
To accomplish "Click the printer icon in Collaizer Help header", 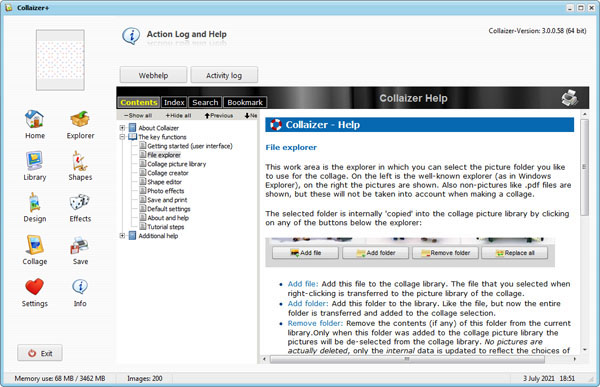I will point(570,98).
